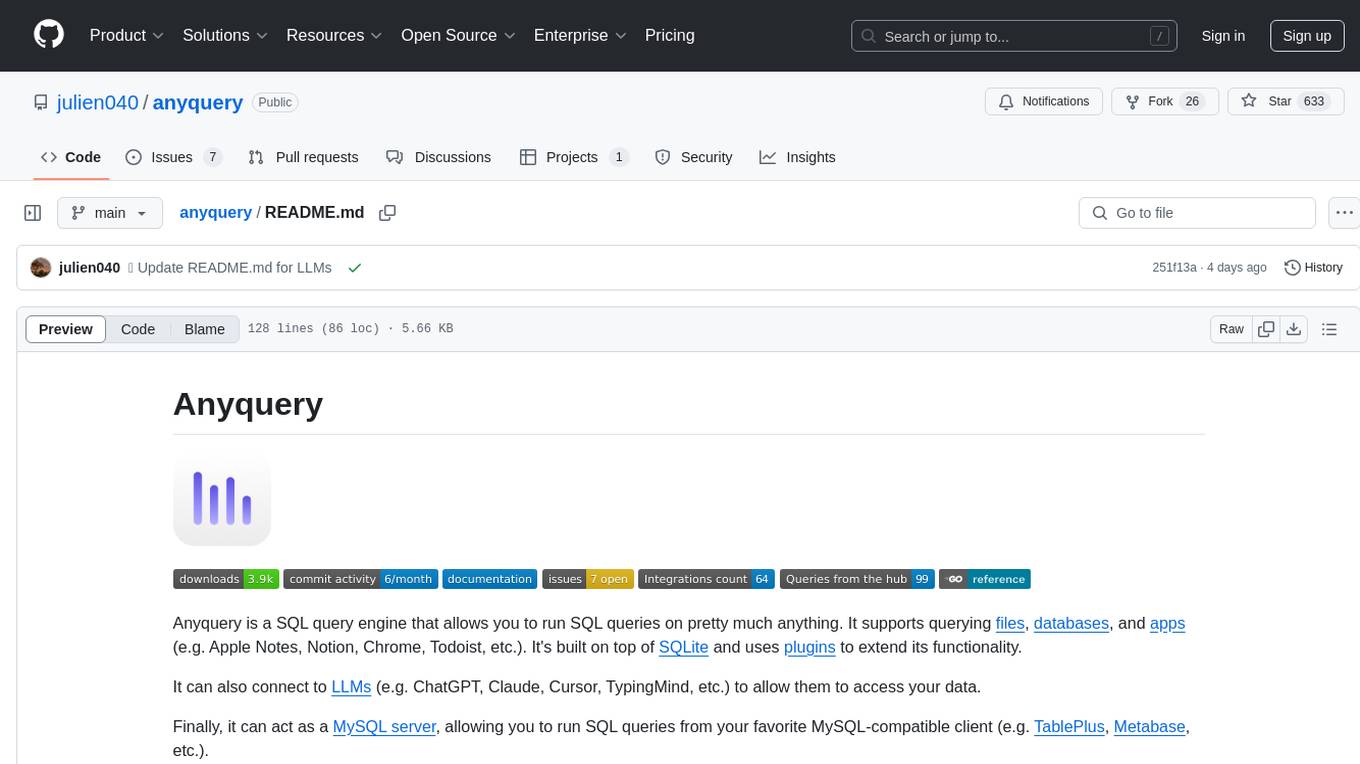This screenshot has height=764, width=1360.
Task: View the commit History
Action: point(1313,267)
